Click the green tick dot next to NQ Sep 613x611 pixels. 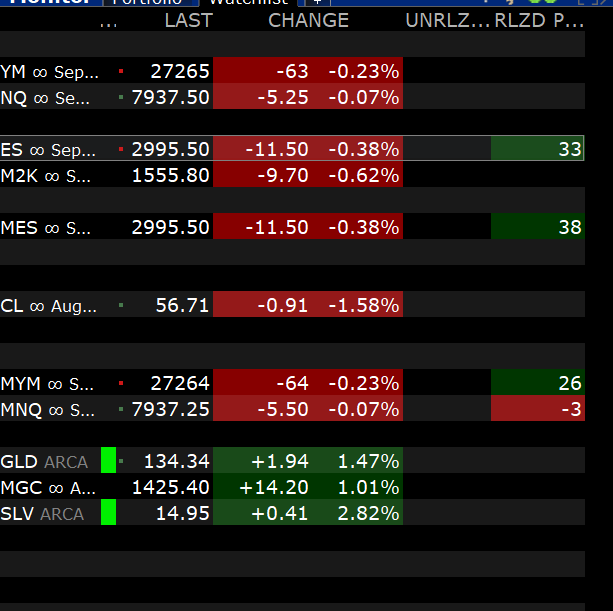point(121,97)
